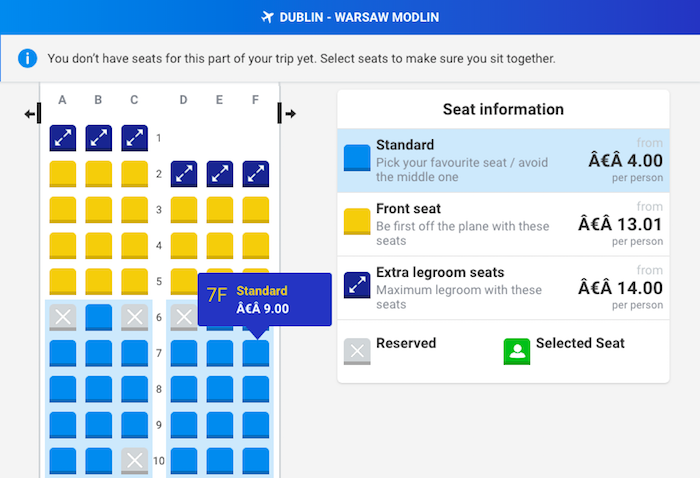
Task: Click the green Selected Seat legend icon
Action: coord(517,351)
